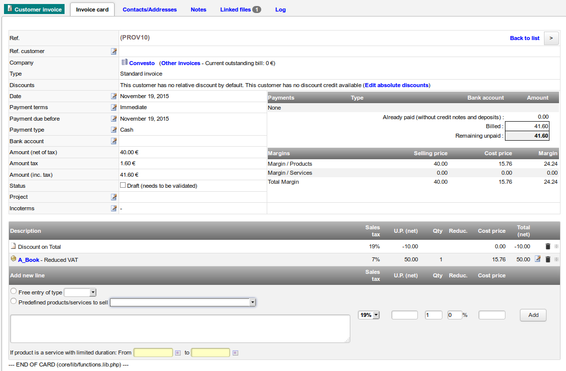Edit Payment type pencil icon
566x371 pixels.
pos(114,130)
